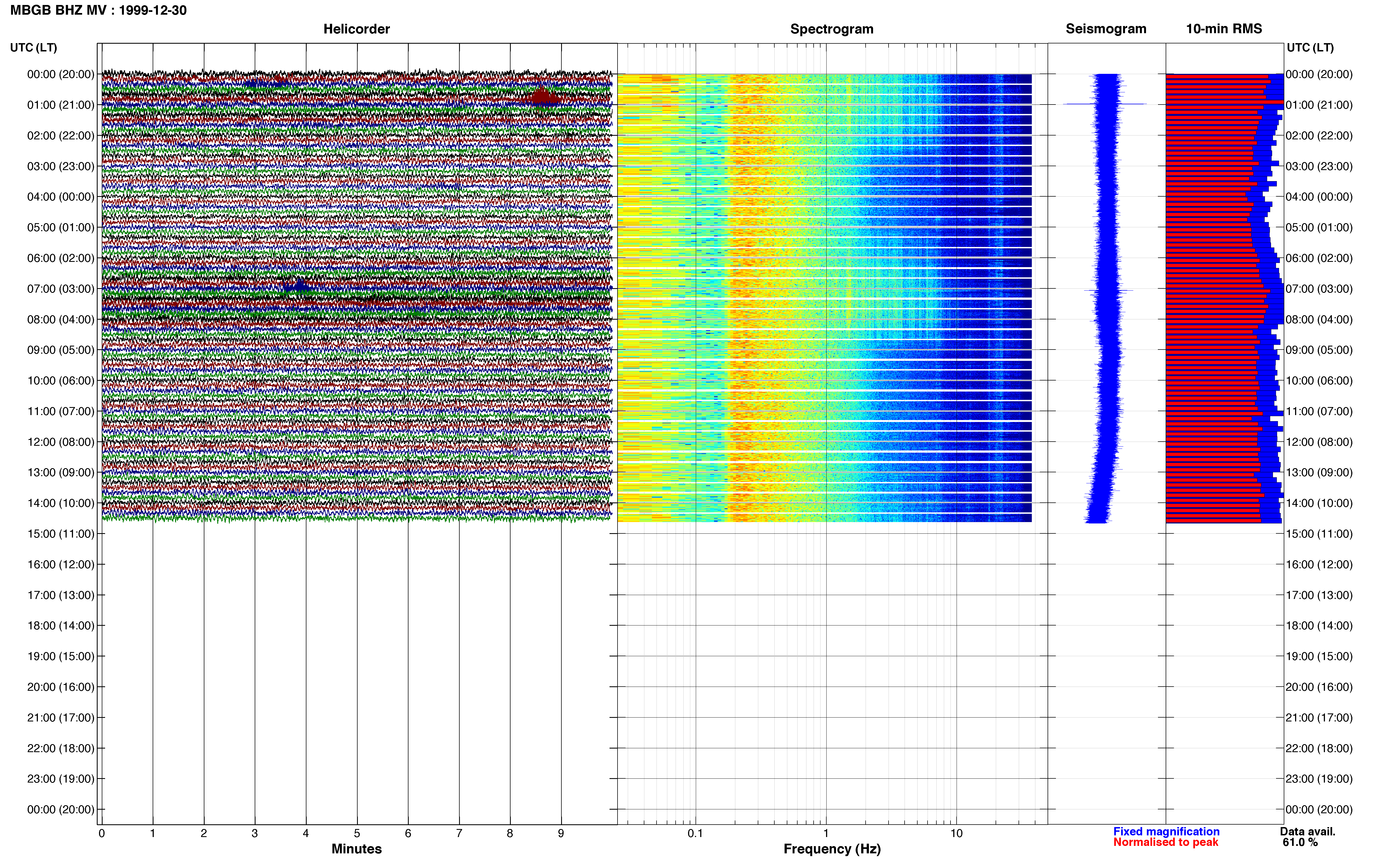Click the 'Normalised to peak' legend text
Screen dimensions: 1388x868
1166,842
